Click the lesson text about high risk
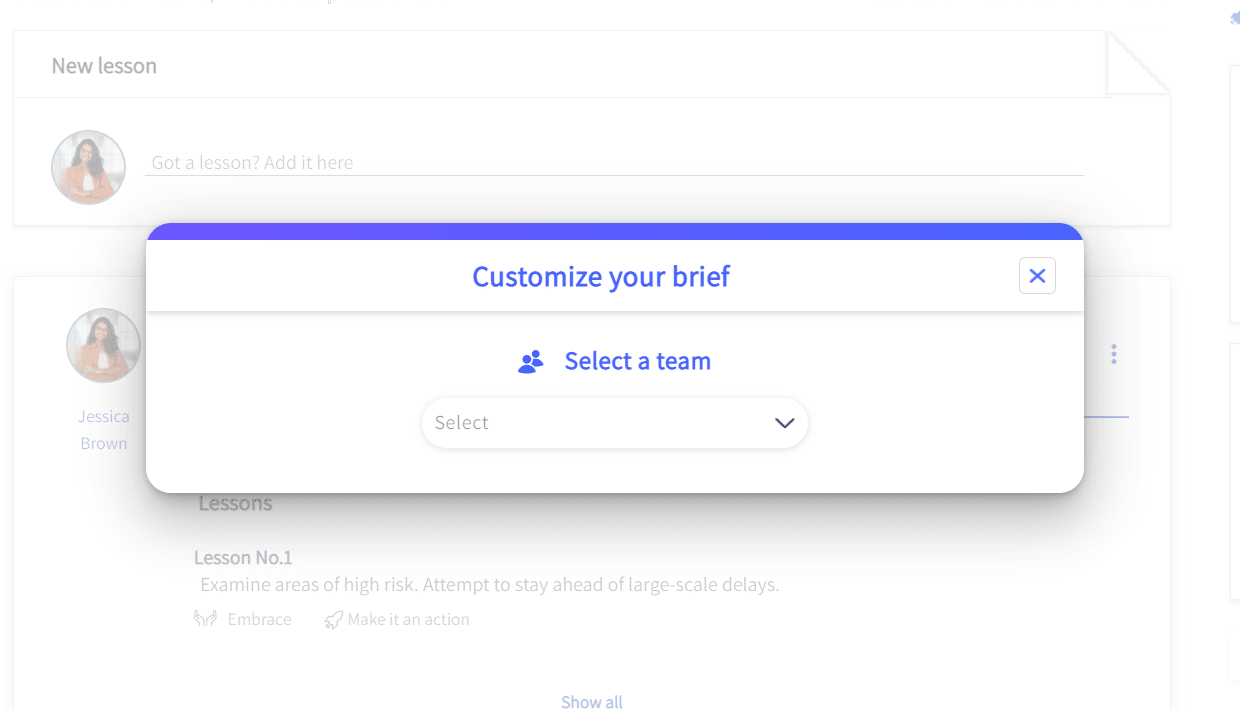This screenshot has height=711, width=1240. [x=489, y=584]
